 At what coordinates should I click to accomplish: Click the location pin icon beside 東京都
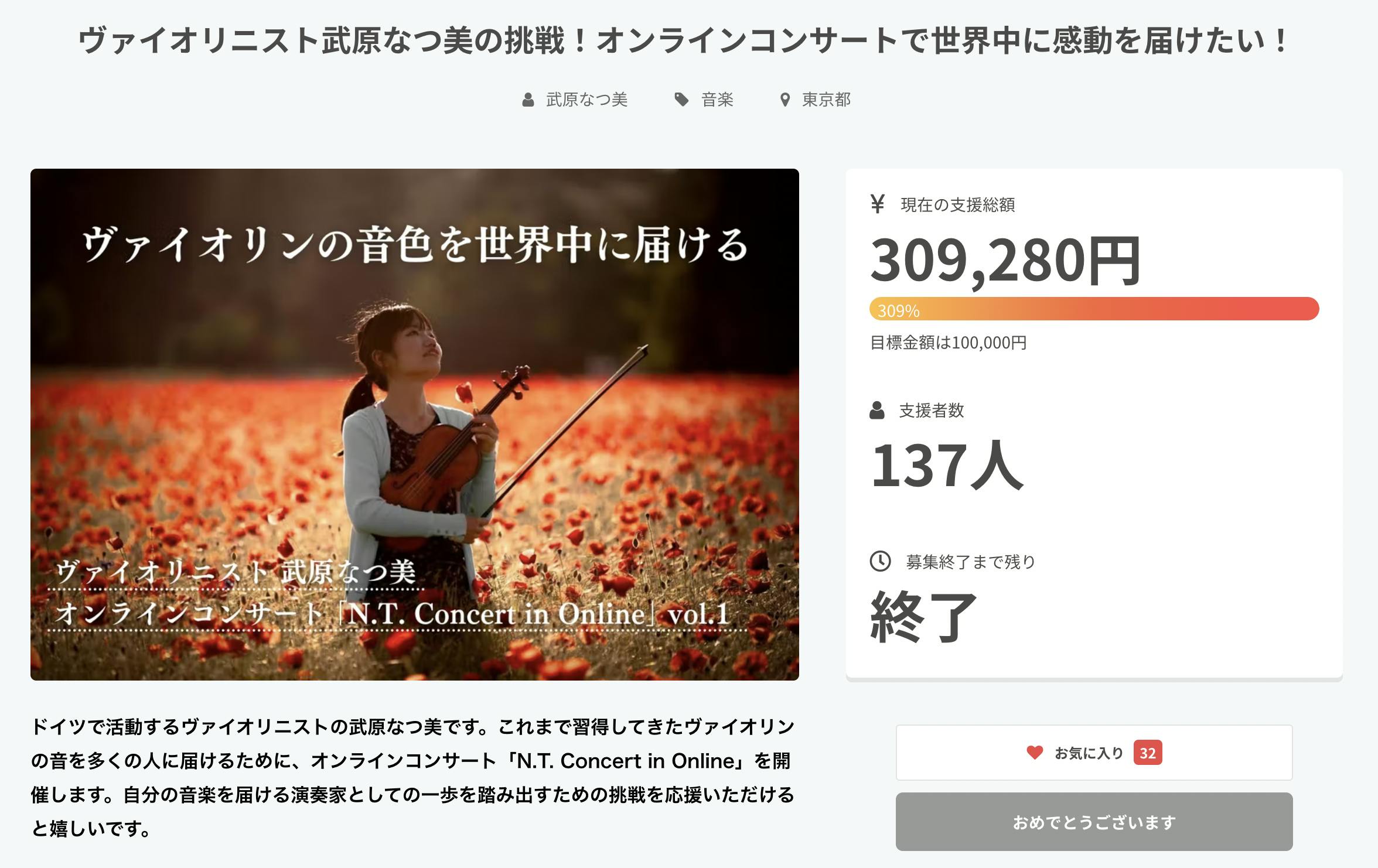coord(785,100)
